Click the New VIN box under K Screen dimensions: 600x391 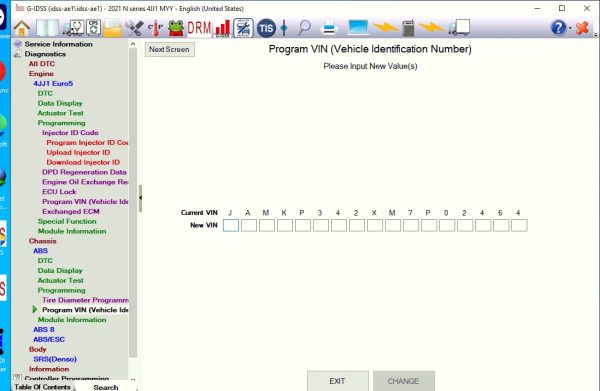pyautogui.click(x=285, y=225)
